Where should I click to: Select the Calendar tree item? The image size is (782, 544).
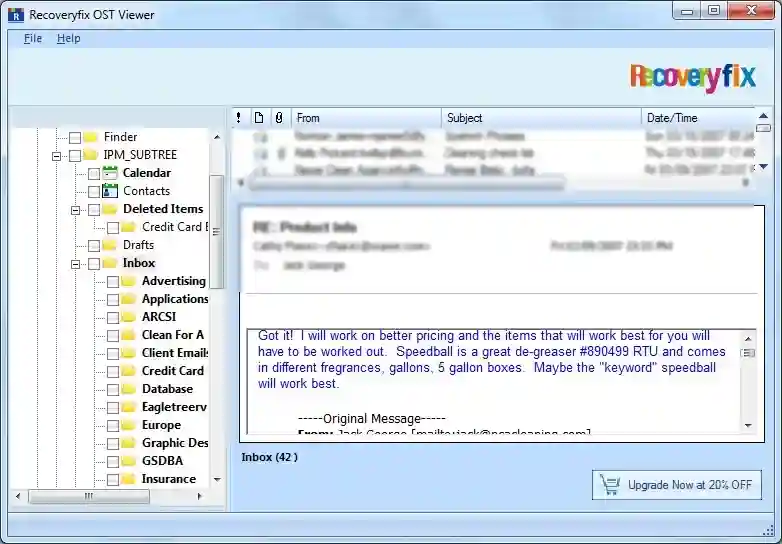tap(147, 173)
